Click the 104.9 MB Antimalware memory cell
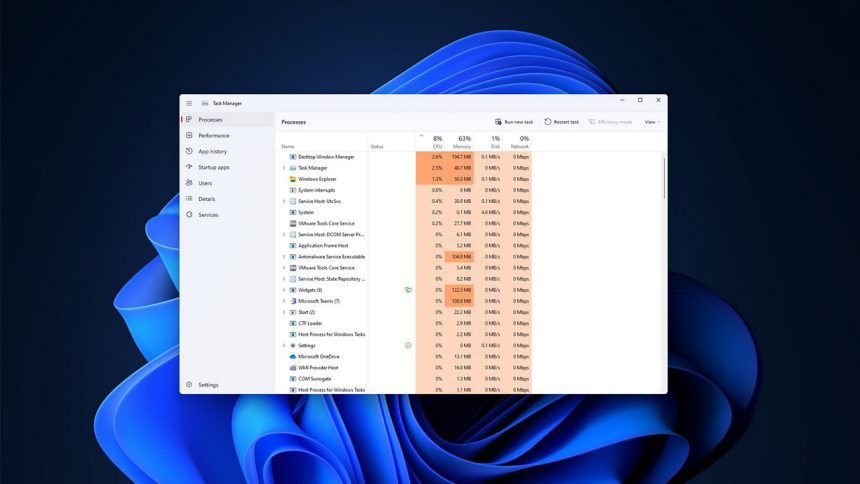The height and width of the screenshot is (484, 860). tap(459, 257)
